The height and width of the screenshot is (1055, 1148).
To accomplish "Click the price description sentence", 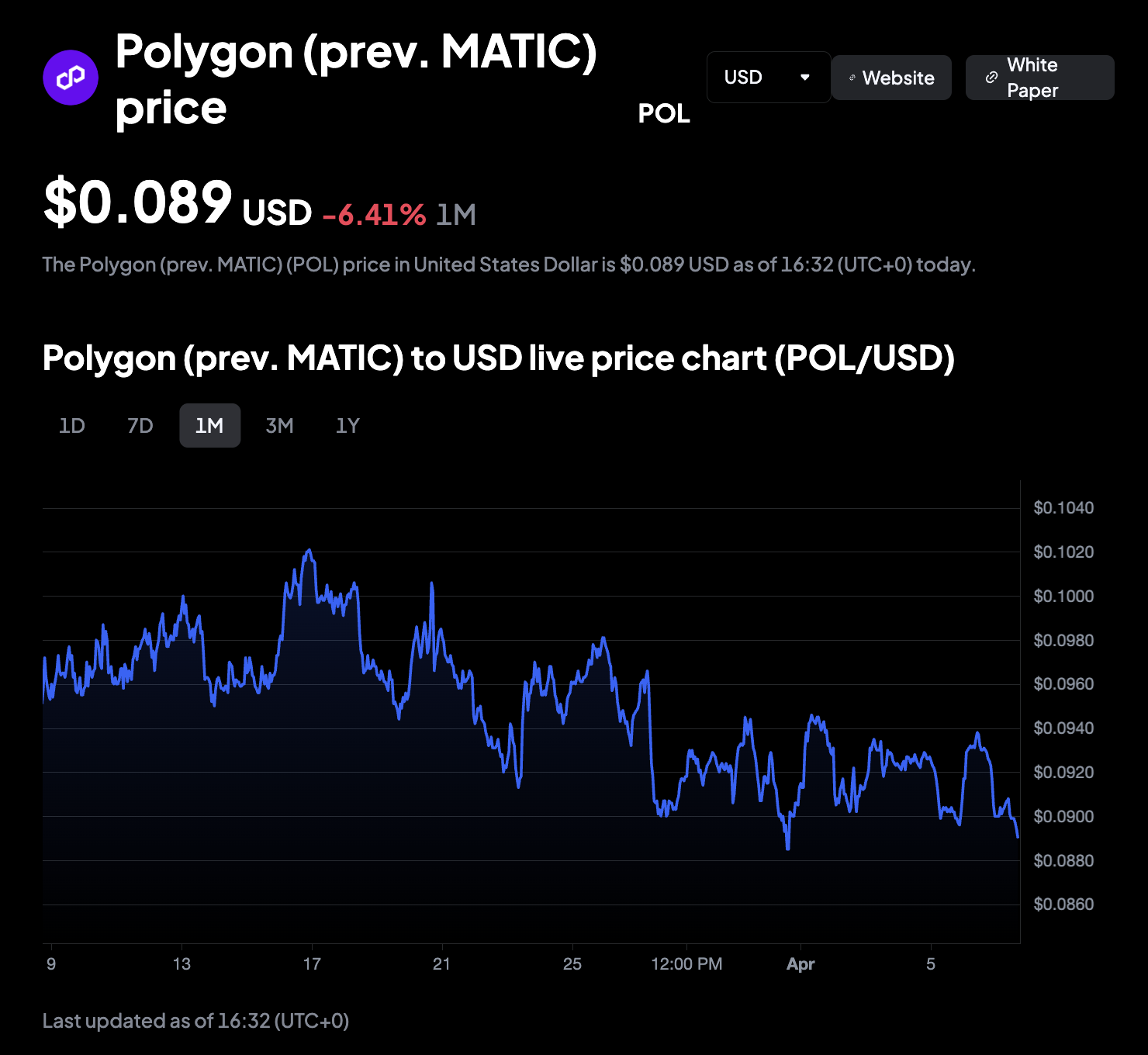I will click(x=509, y=265).
